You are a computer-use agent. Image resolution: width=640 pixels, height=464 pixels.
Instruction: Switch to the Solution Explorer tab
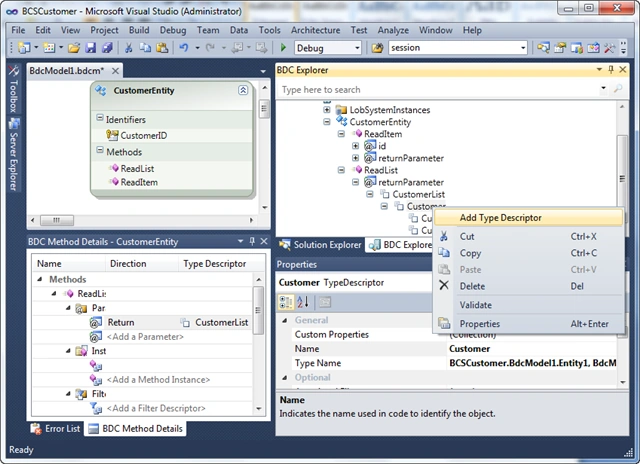[x=320, y=245]
